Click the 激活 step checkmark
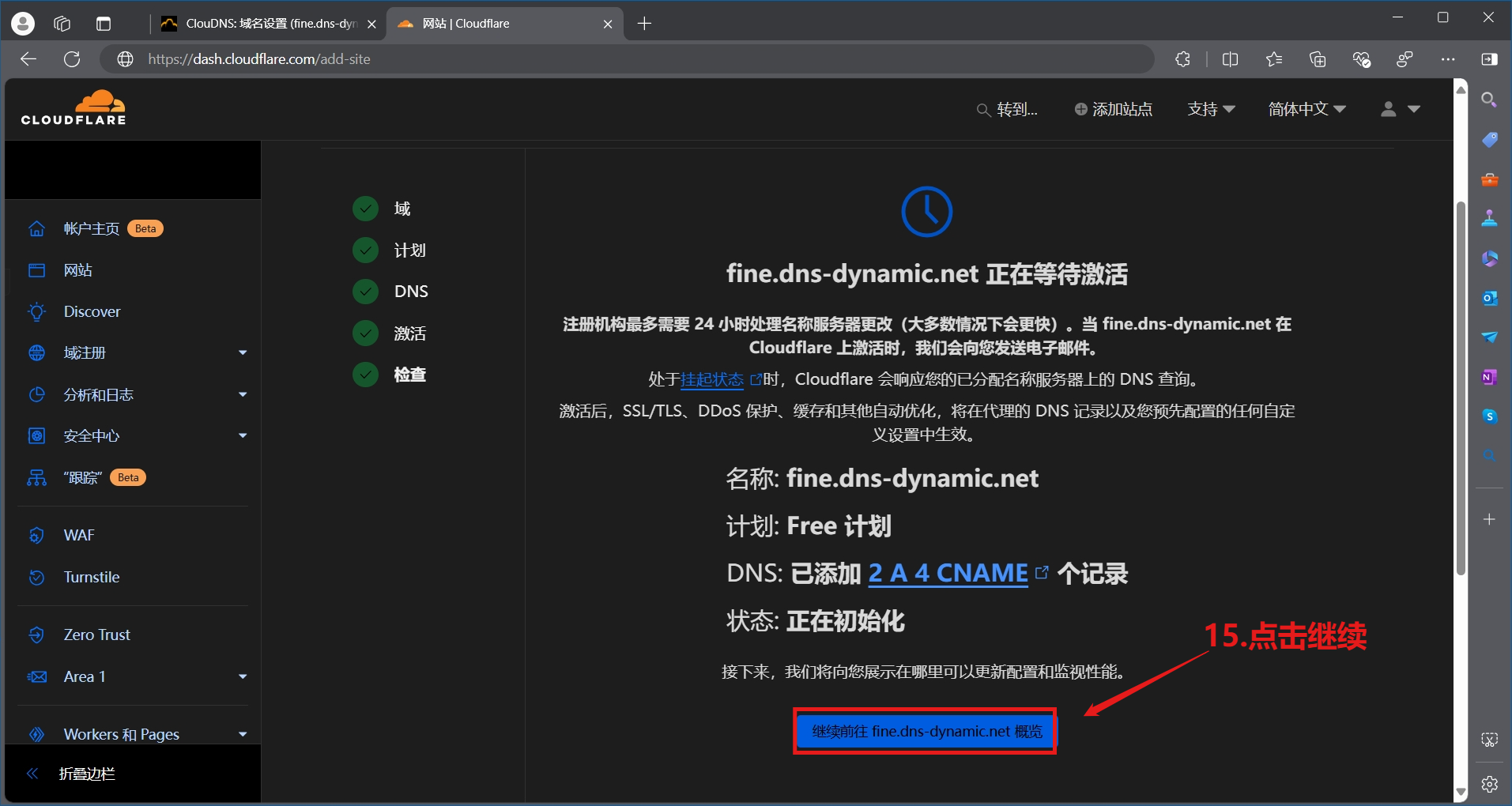This screenshot has height=806, width=1512. tap(365, 333)
